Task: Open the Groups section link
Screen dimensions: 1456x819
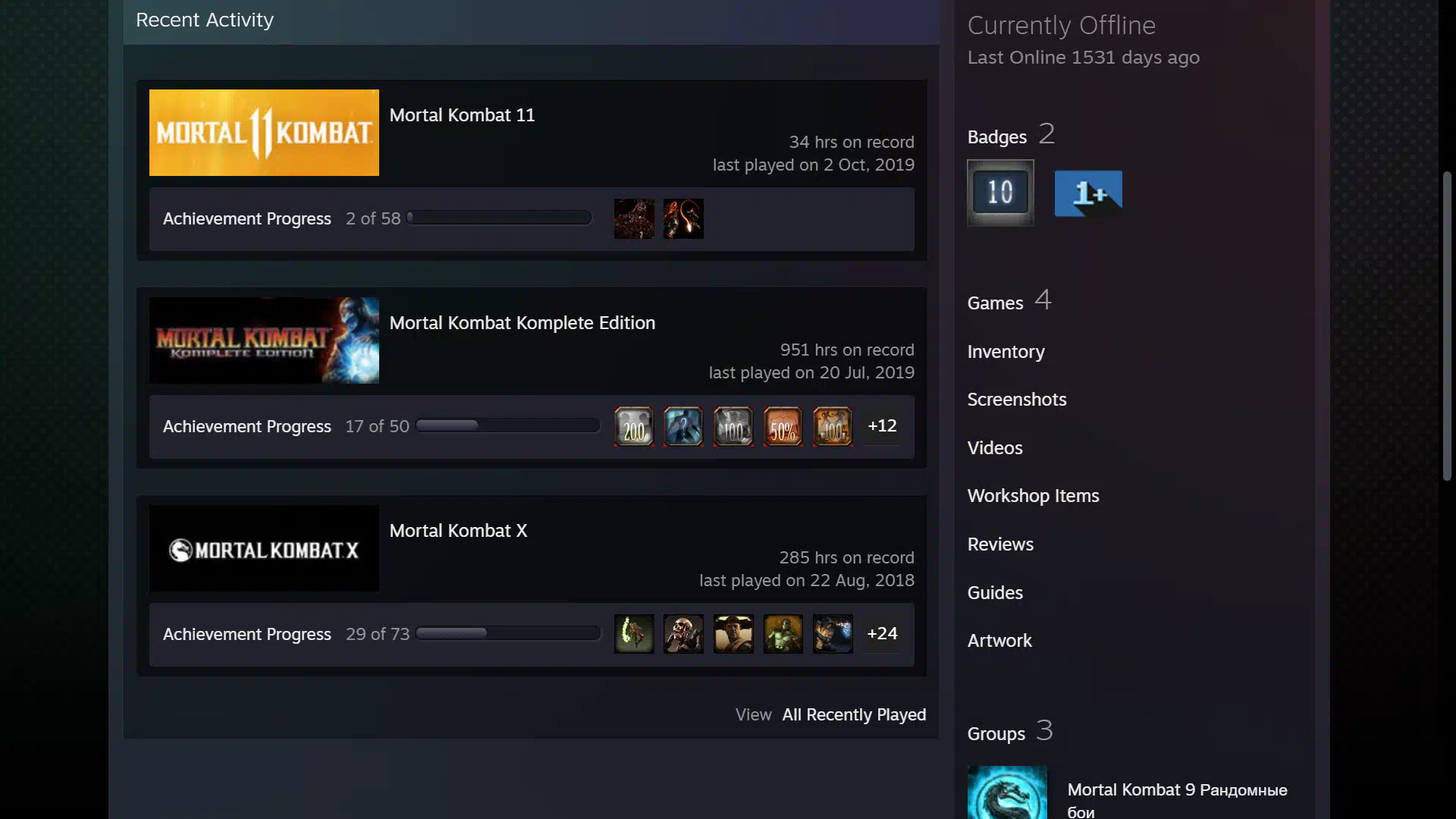Action: pos(1010,732)
